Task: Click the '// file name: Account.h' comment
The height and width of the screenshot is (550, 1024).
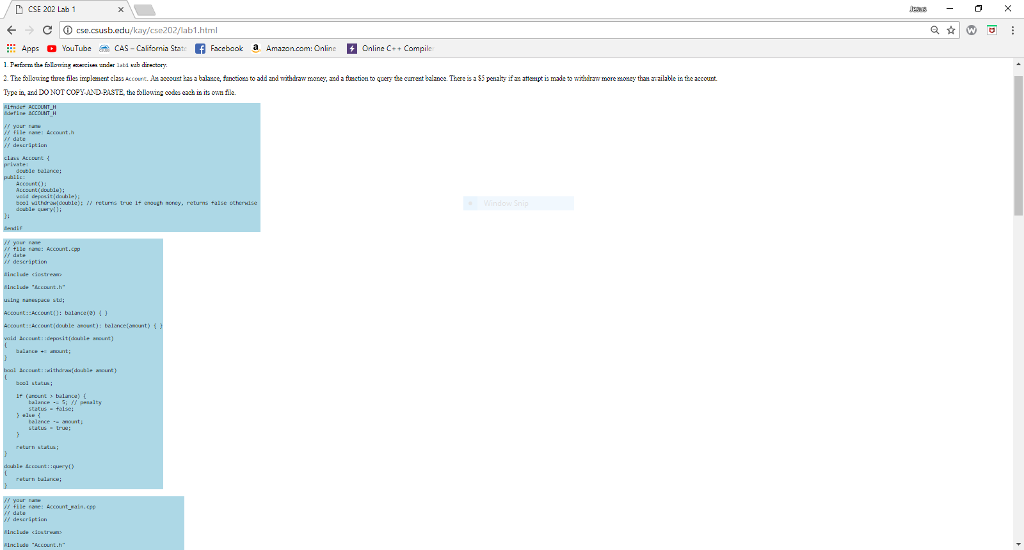Action: point(39,133)
